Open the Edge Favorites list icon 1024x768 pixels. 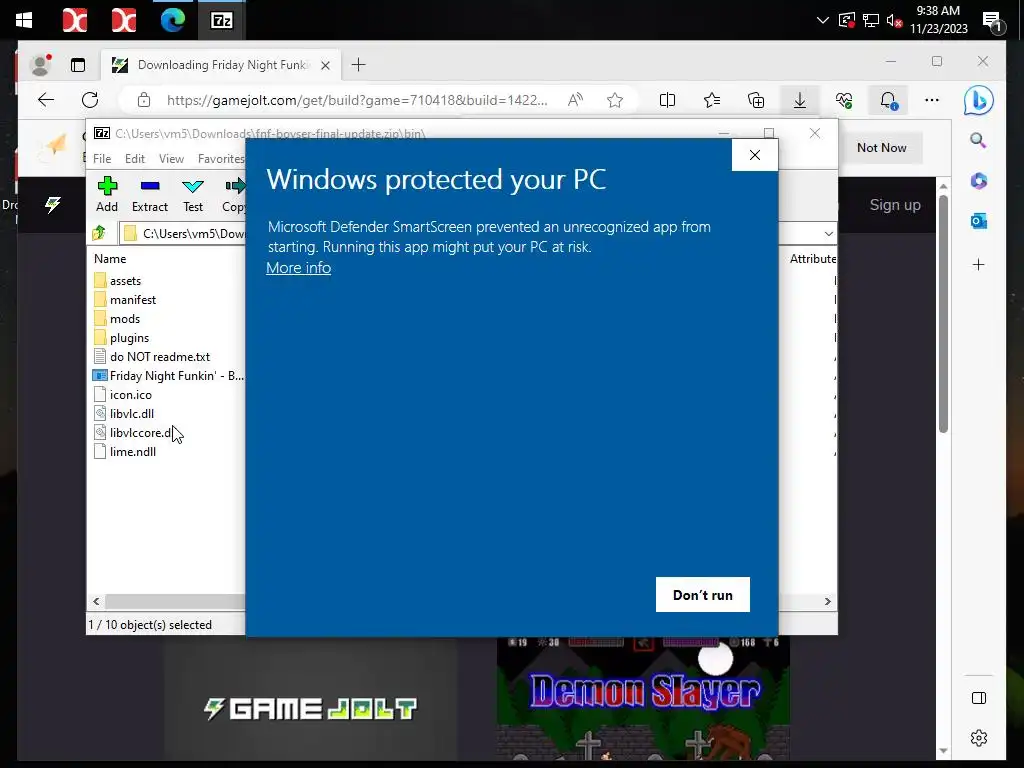coord(712,100)
